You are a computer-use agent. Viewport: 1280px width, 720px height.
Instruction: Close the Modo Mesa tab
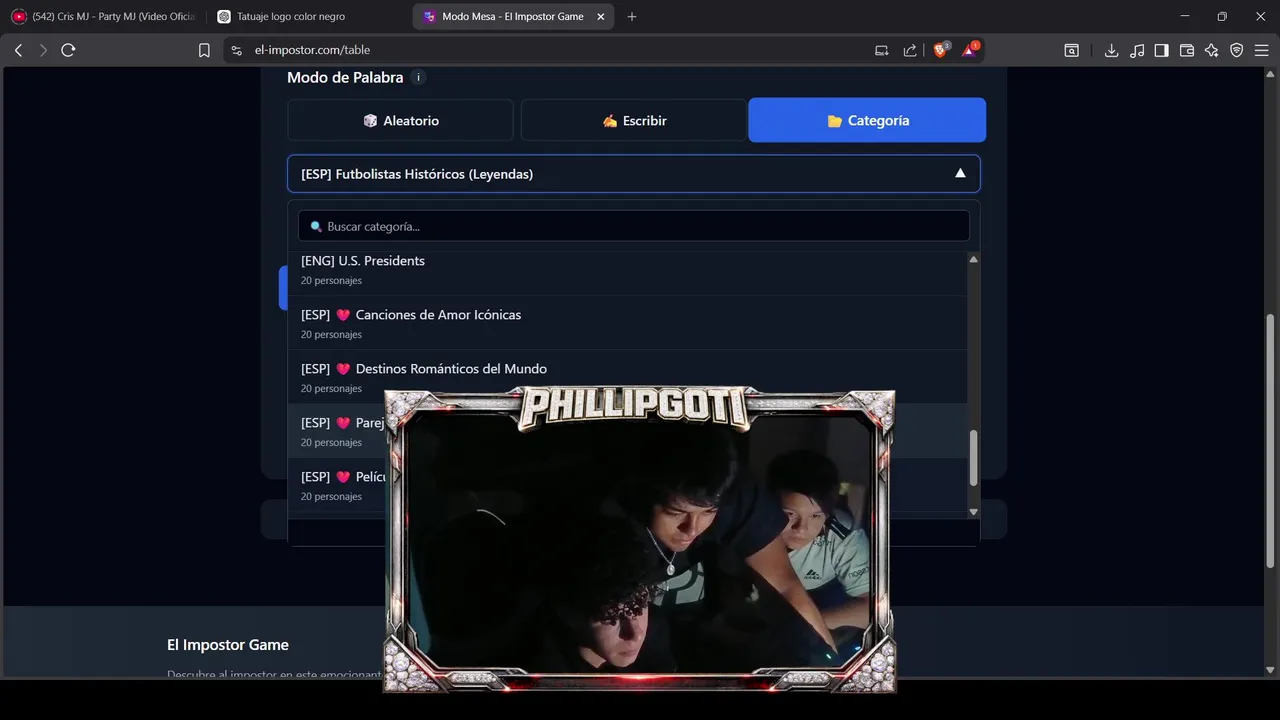pos(600,16)
